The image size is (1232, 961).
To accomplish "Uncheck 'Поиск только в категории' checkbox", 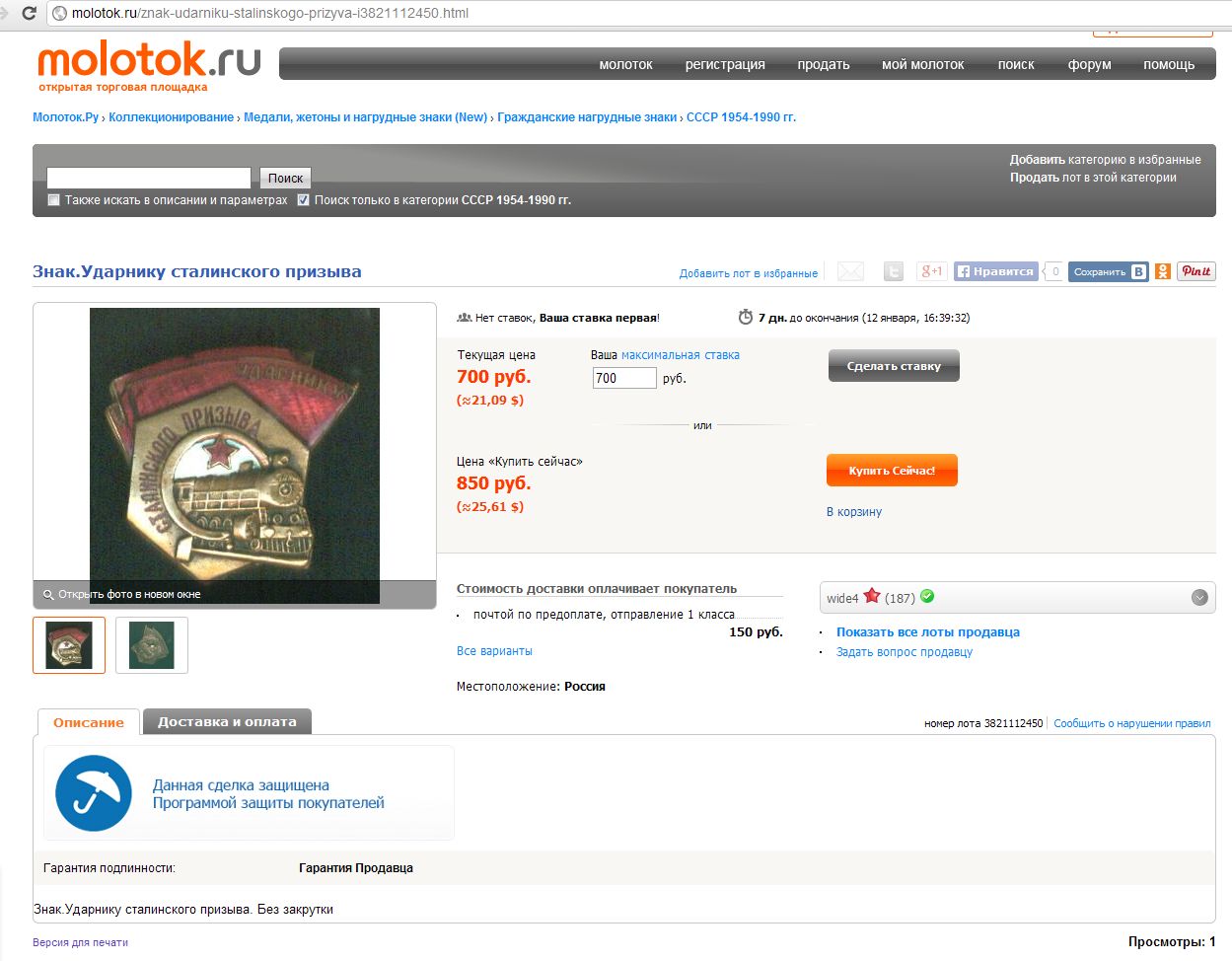I will [x=303, y=199].
